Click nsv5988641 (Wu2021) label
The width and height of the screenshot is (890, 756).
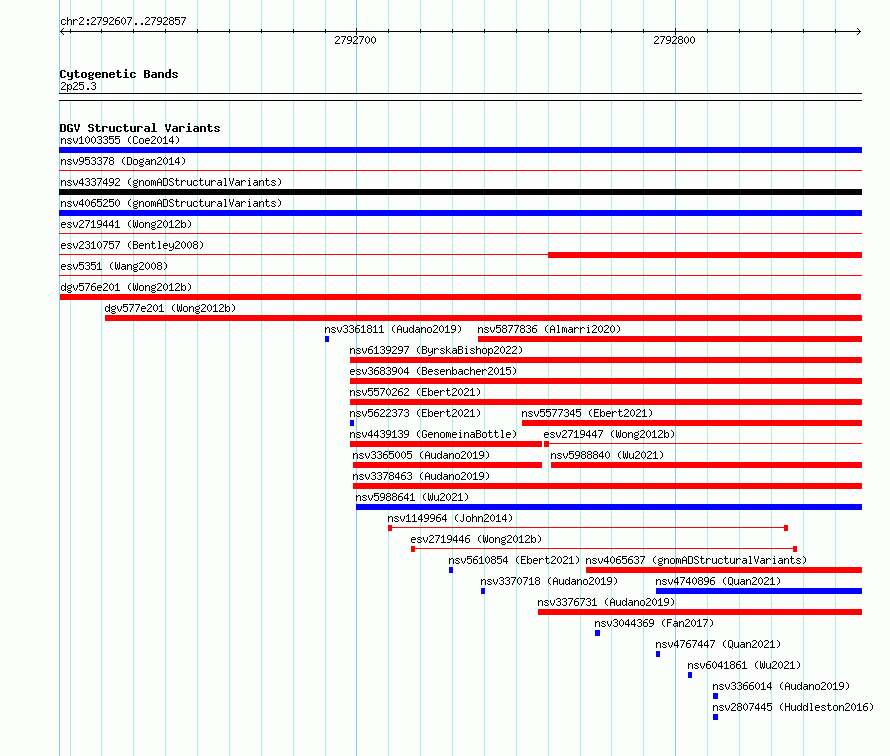coord(413,497)
